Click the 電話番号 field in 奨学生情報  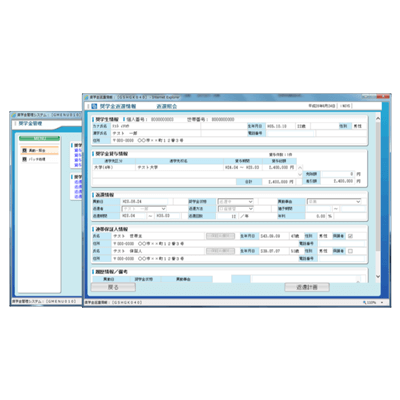291,133
